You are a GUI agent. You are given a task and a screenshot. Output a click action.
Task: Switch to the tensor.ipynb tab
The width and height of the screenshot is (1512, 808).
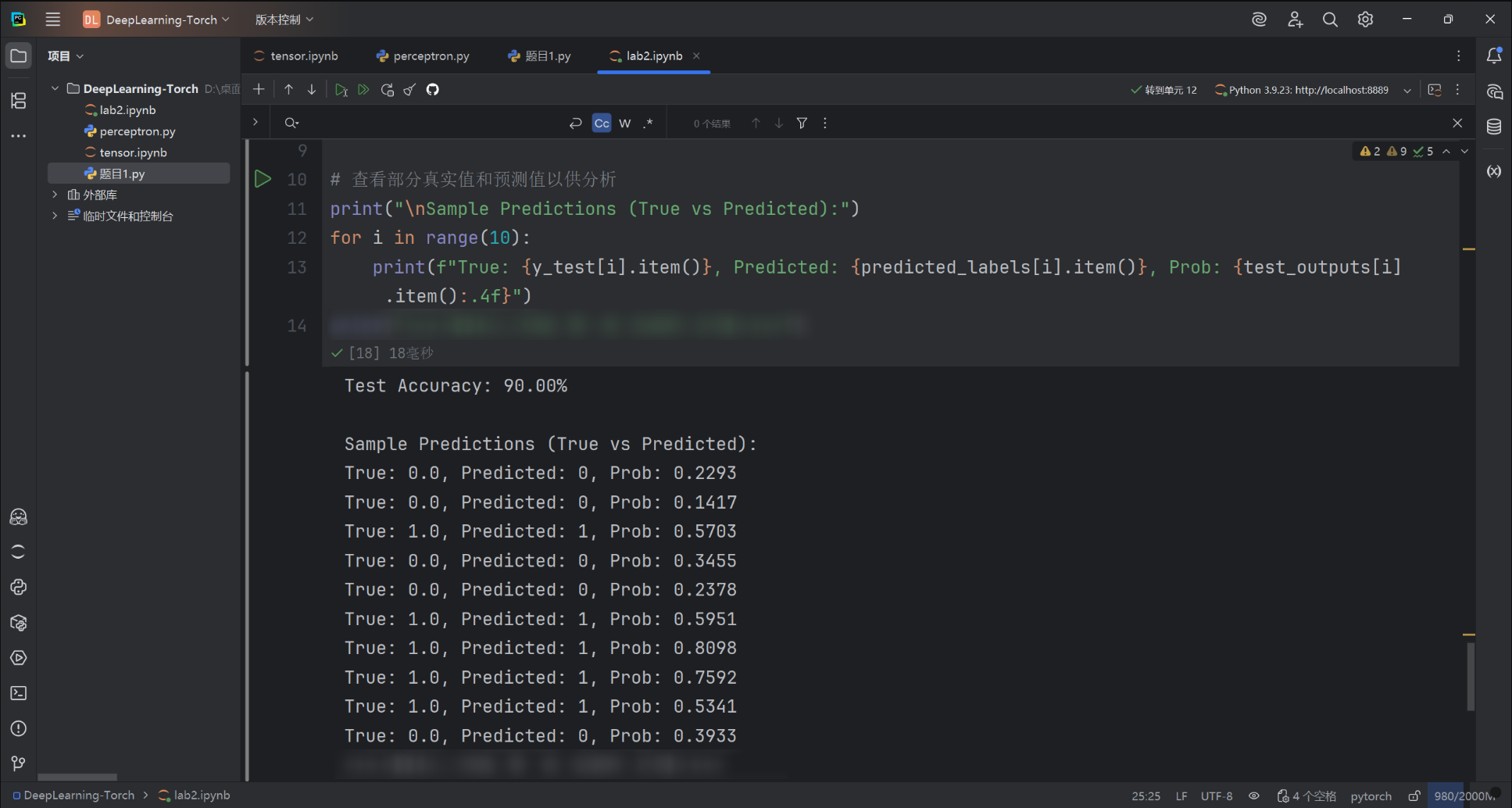click(302, 55)
